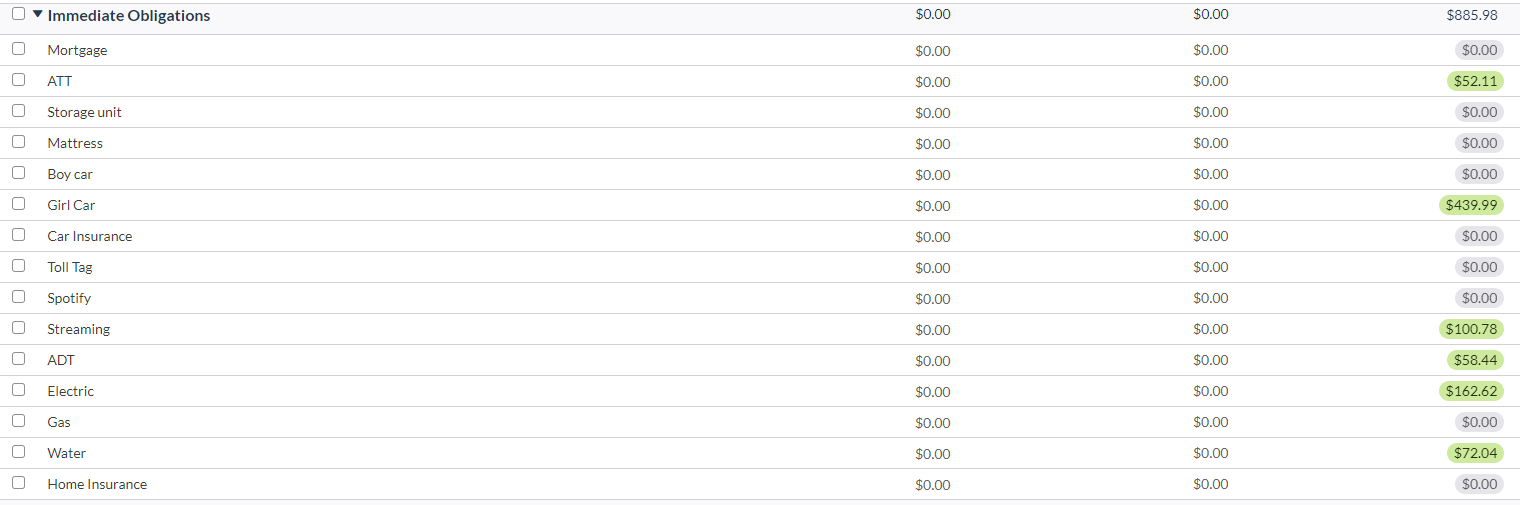Tick the Immediate Obligations group checkbox
The height and width of the screenshot is (505, 1520).
coord(18,14)
